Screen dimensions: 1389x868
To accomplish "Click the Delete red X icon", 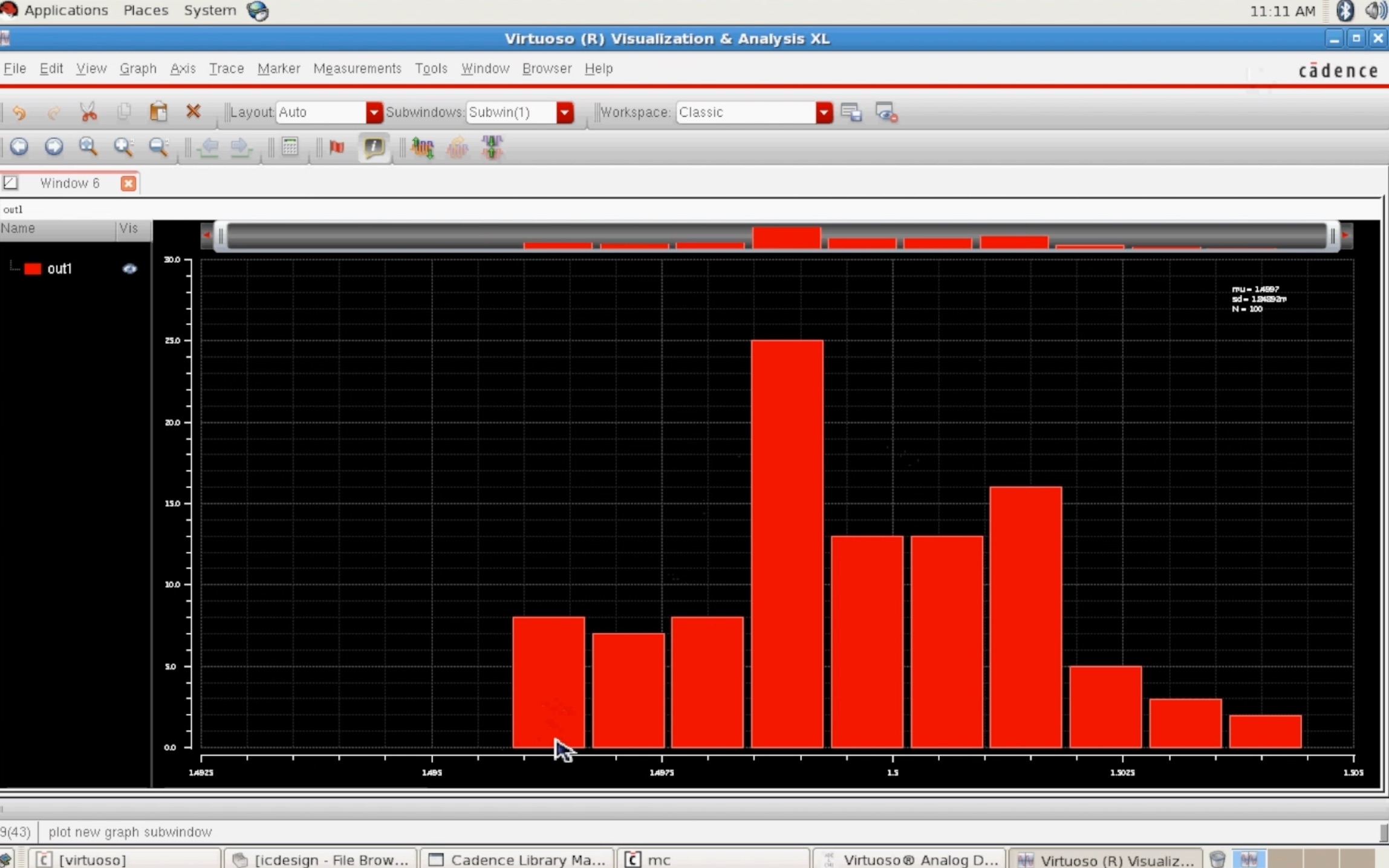I will pos(193,111).
